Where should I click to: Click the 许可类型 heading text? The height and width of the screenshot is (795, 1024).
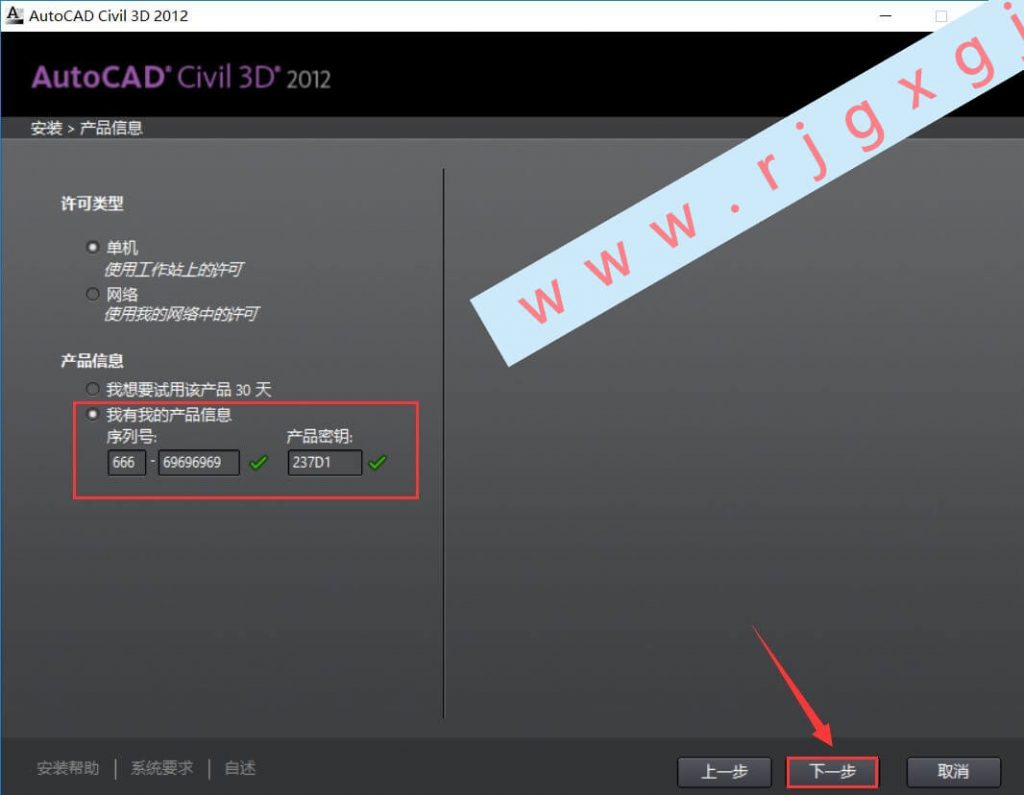point(92,204)
